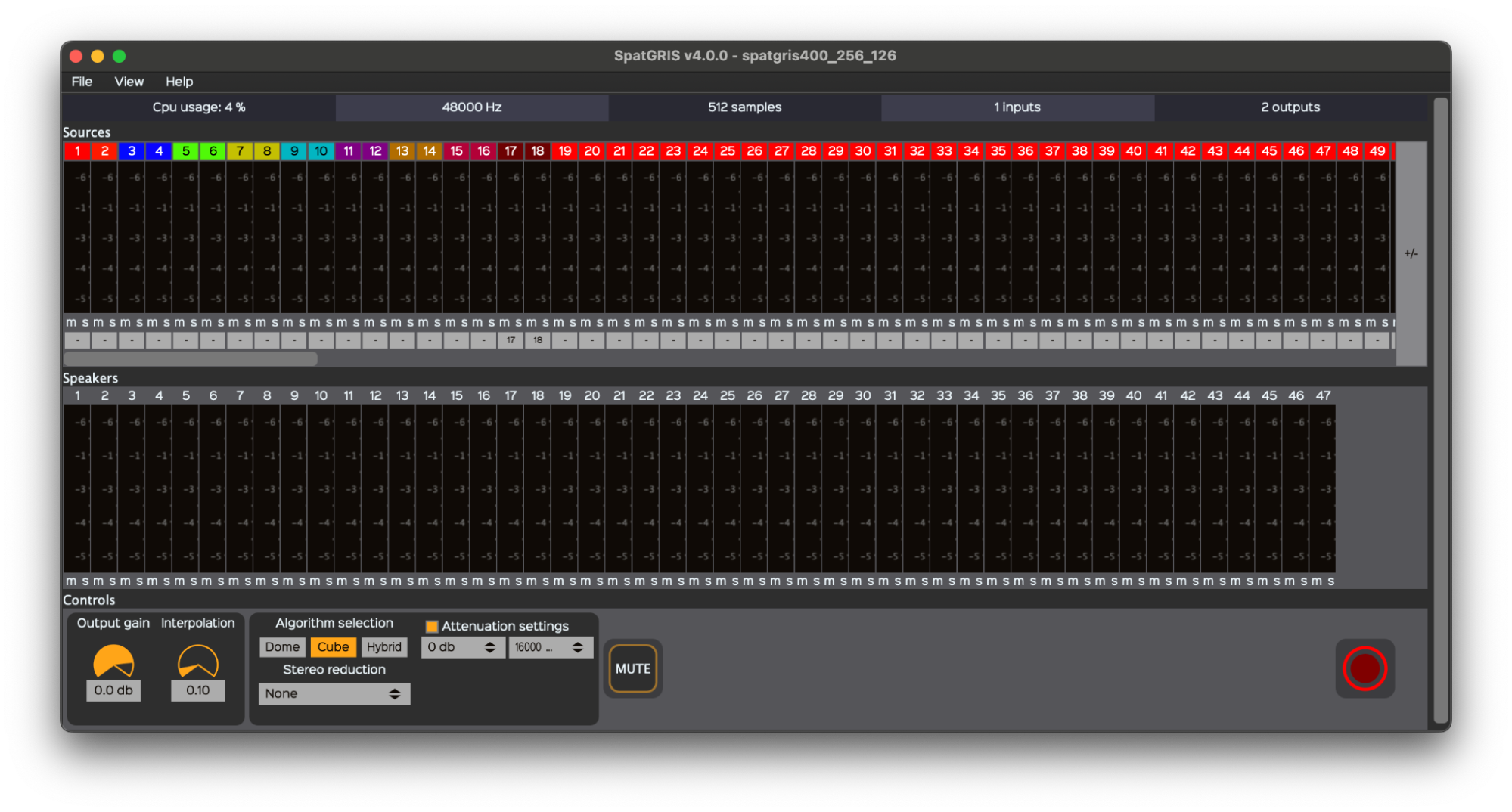Solo speaker 1 with its s toggle
The width and height of the screenshot is (1512, 812).
click(85, 581)
